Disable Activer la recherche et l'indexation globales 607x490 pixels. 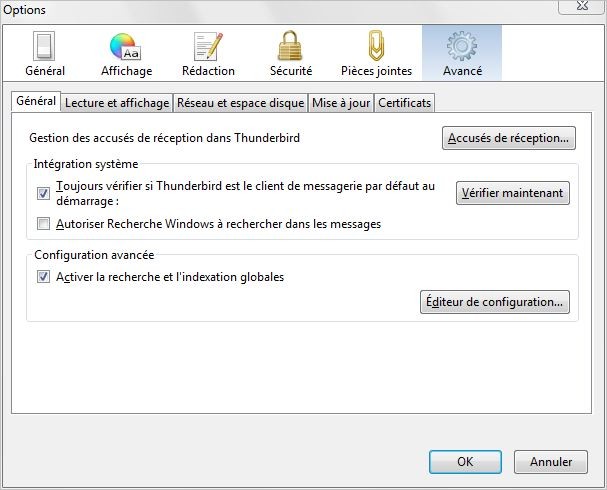point(43,277)
